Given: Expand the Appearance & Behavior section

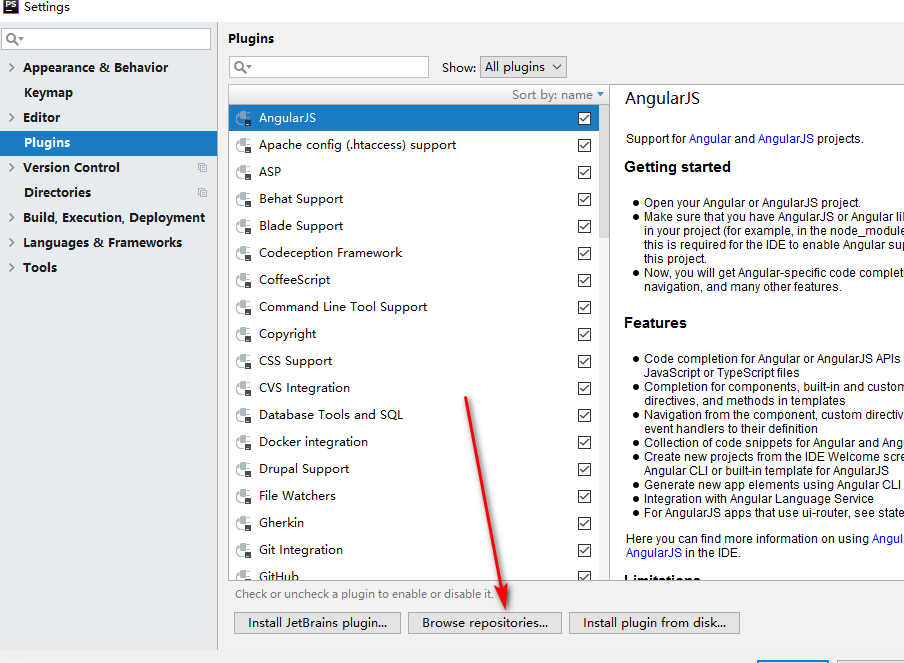Looking at the screenshot, I should pos(12,67).
